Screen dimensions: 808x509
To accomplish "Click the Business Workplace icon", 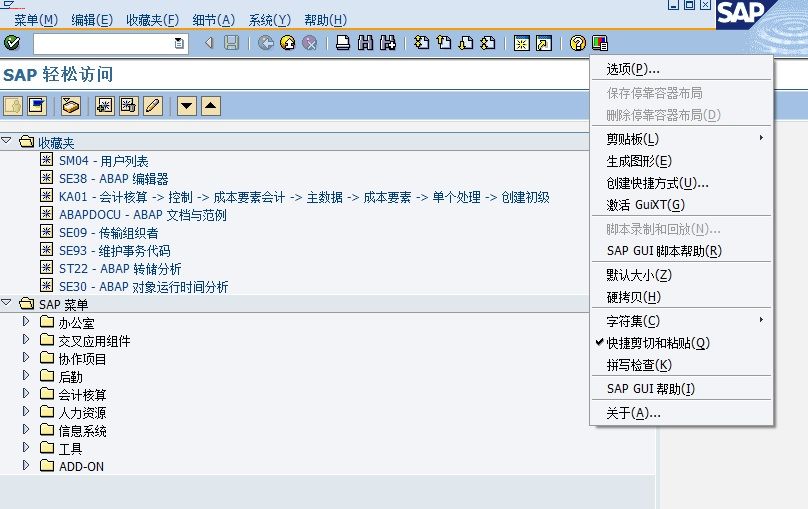I will click(x=71, y=106).
